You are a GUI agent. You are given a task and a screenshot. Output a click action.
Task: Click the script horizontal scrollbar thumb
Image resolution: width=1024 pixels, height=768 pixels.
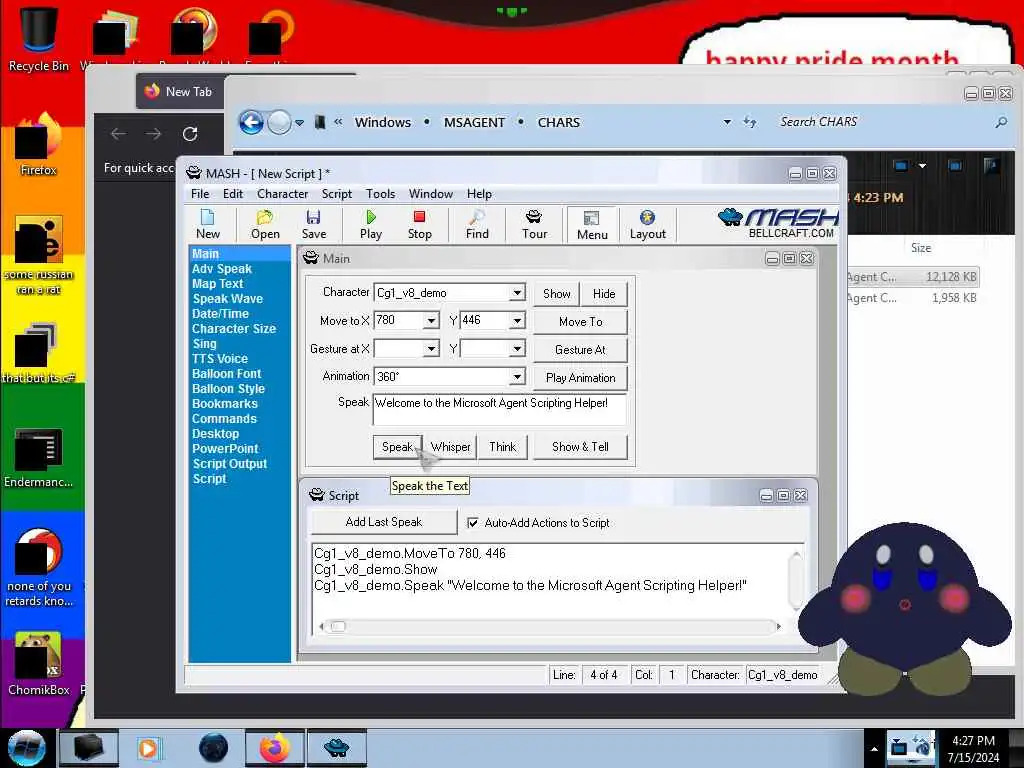[338, 626]
